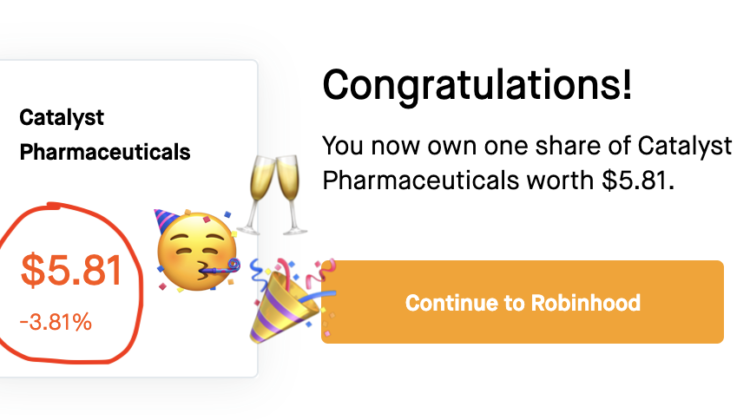Click the Congratulations! heading

(x=476, y=85)
